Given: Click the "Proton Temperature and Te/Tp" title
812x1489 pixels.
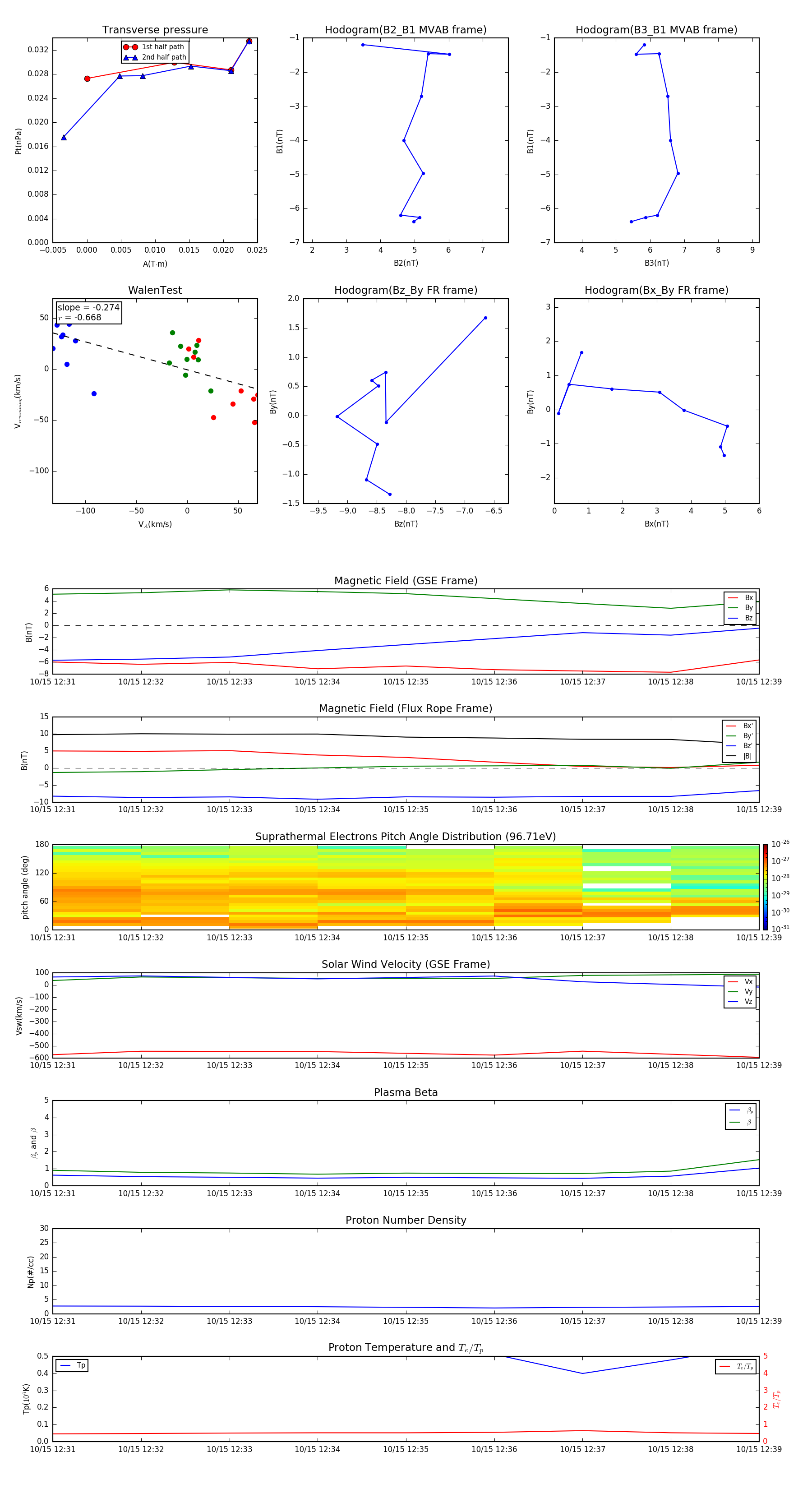Looking at the screenshot, I should 406,1348.
